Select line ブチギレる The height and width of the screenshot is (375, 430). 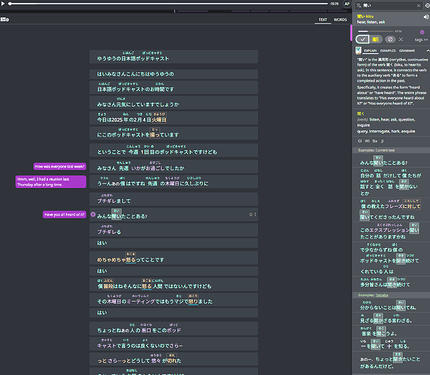174,230
